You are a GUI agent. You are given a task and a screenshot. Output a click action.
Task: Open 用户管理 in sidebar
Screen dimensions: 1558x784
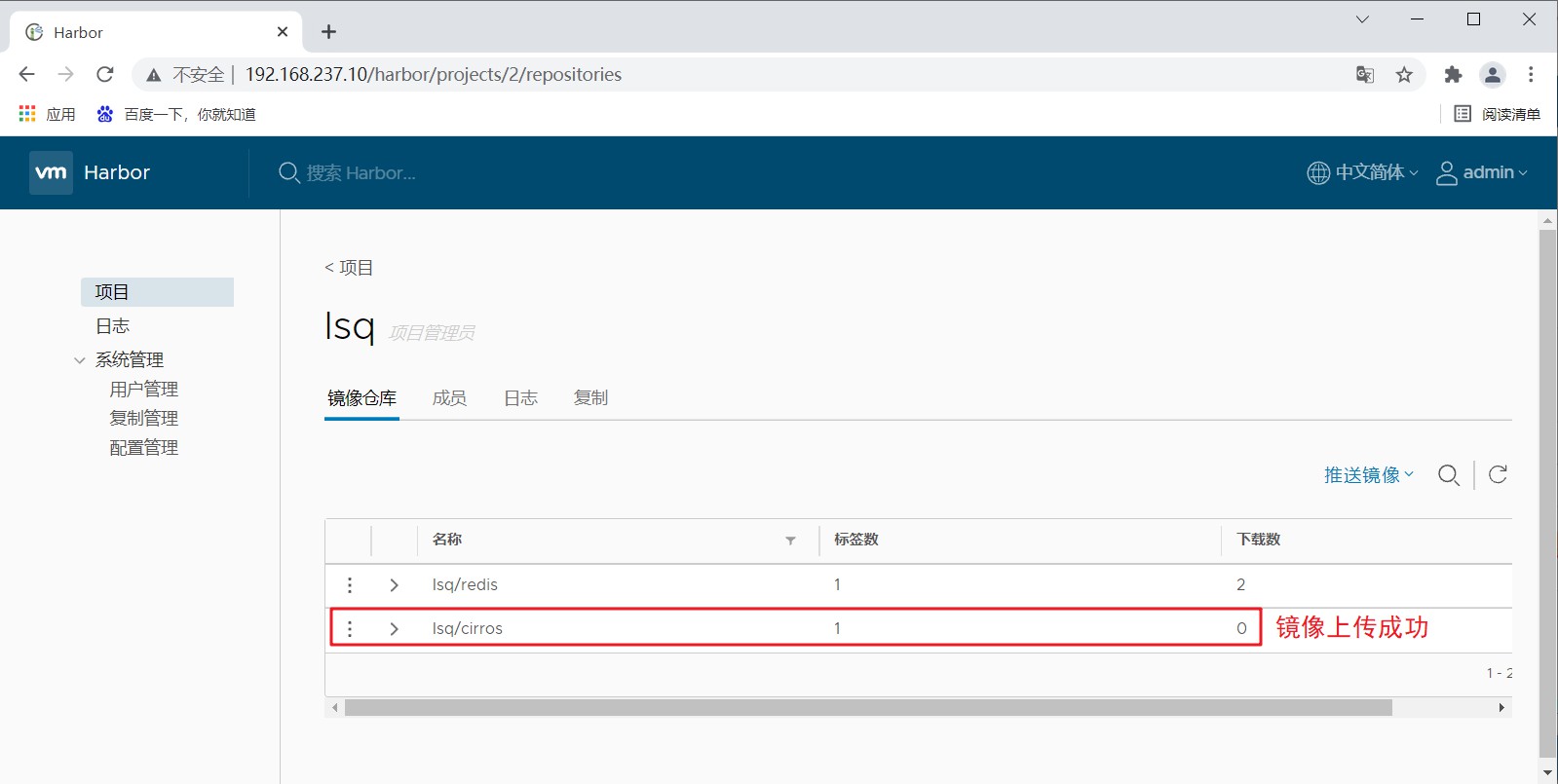tap(144, 390)
